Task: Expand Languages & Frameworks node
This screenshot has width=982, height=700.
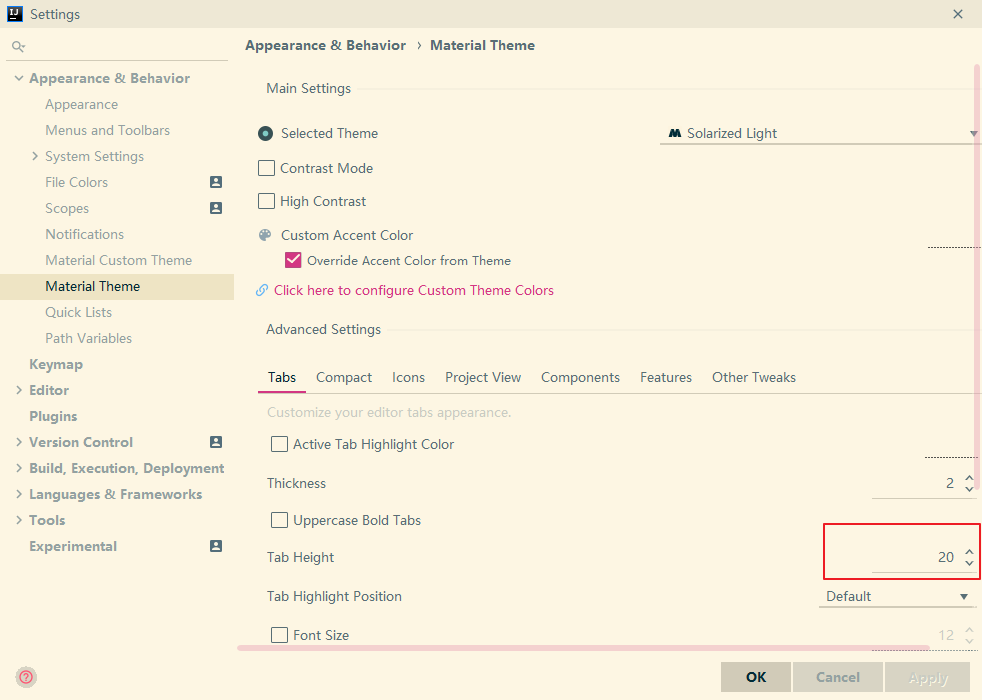Action: pyautogui.click(x=19, y=494)
